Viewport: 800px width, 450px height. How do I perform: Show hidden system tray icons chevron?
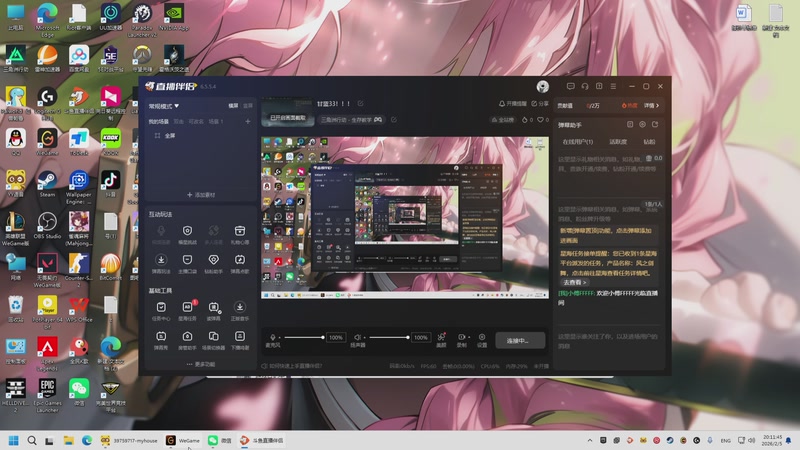tap(590, 440)
